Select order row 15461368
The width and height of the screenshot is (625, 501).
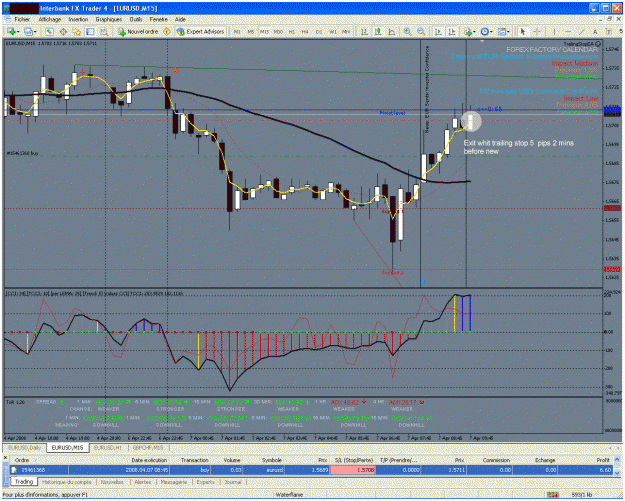point(311,470)
